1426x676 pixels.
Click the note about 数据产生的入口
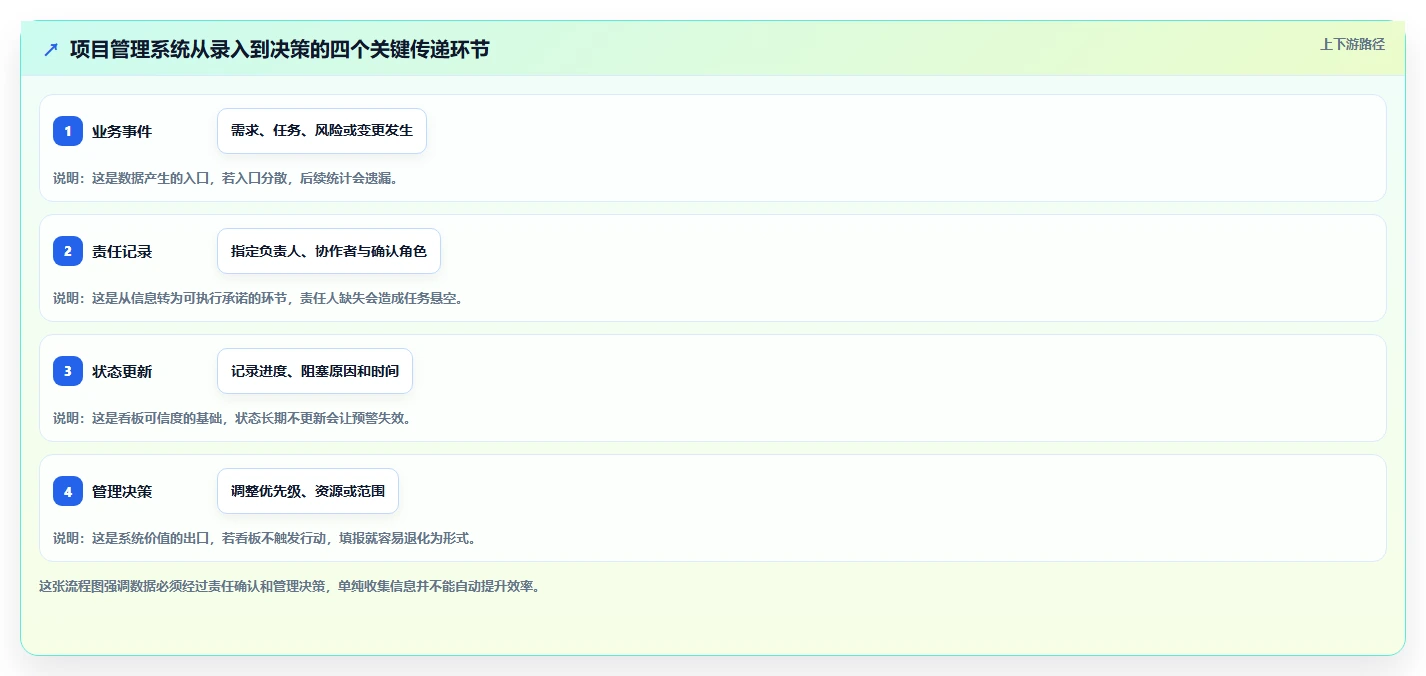coord(225,178)
